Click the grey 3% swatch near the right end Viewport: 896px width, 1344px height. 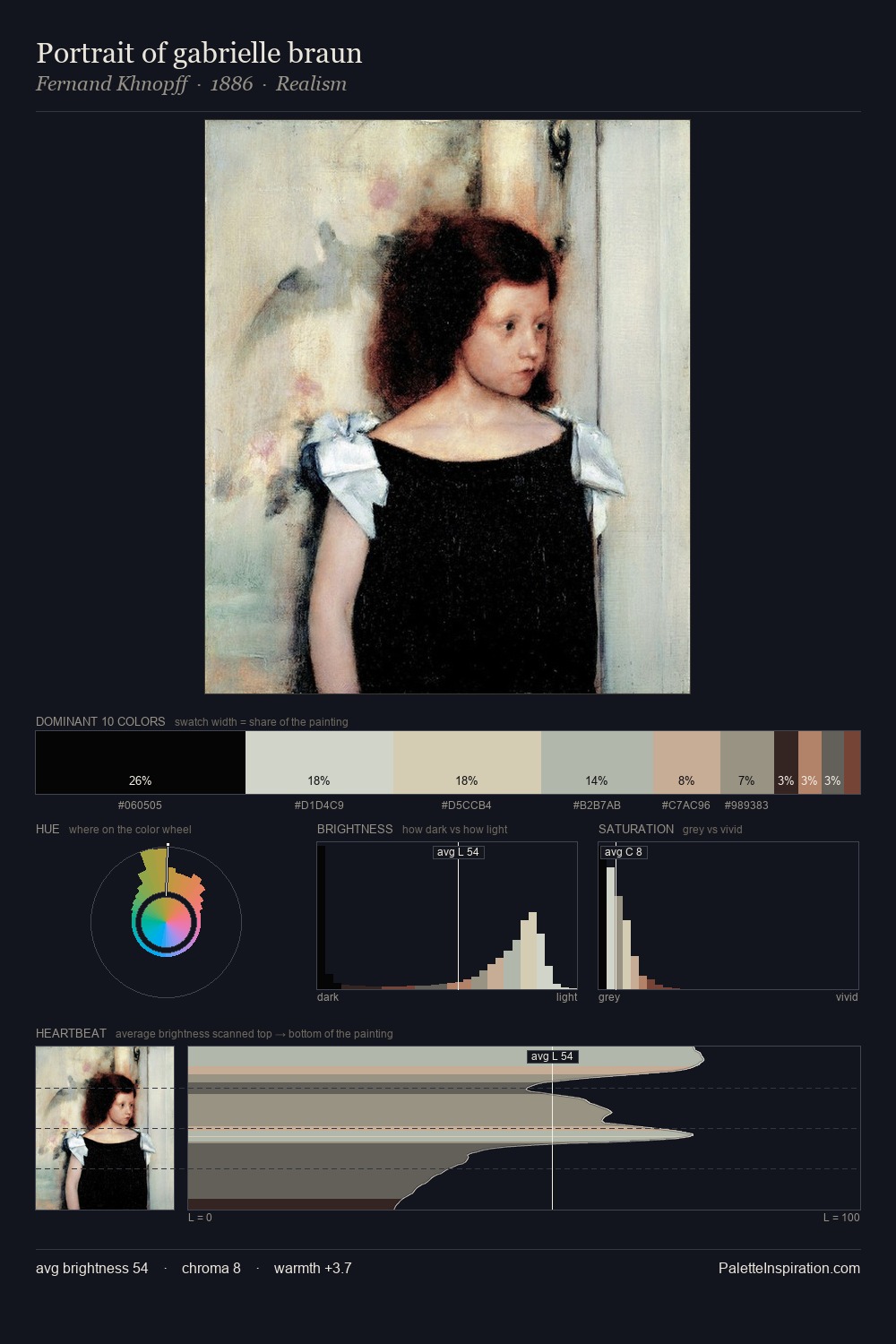tap(832, 762)
